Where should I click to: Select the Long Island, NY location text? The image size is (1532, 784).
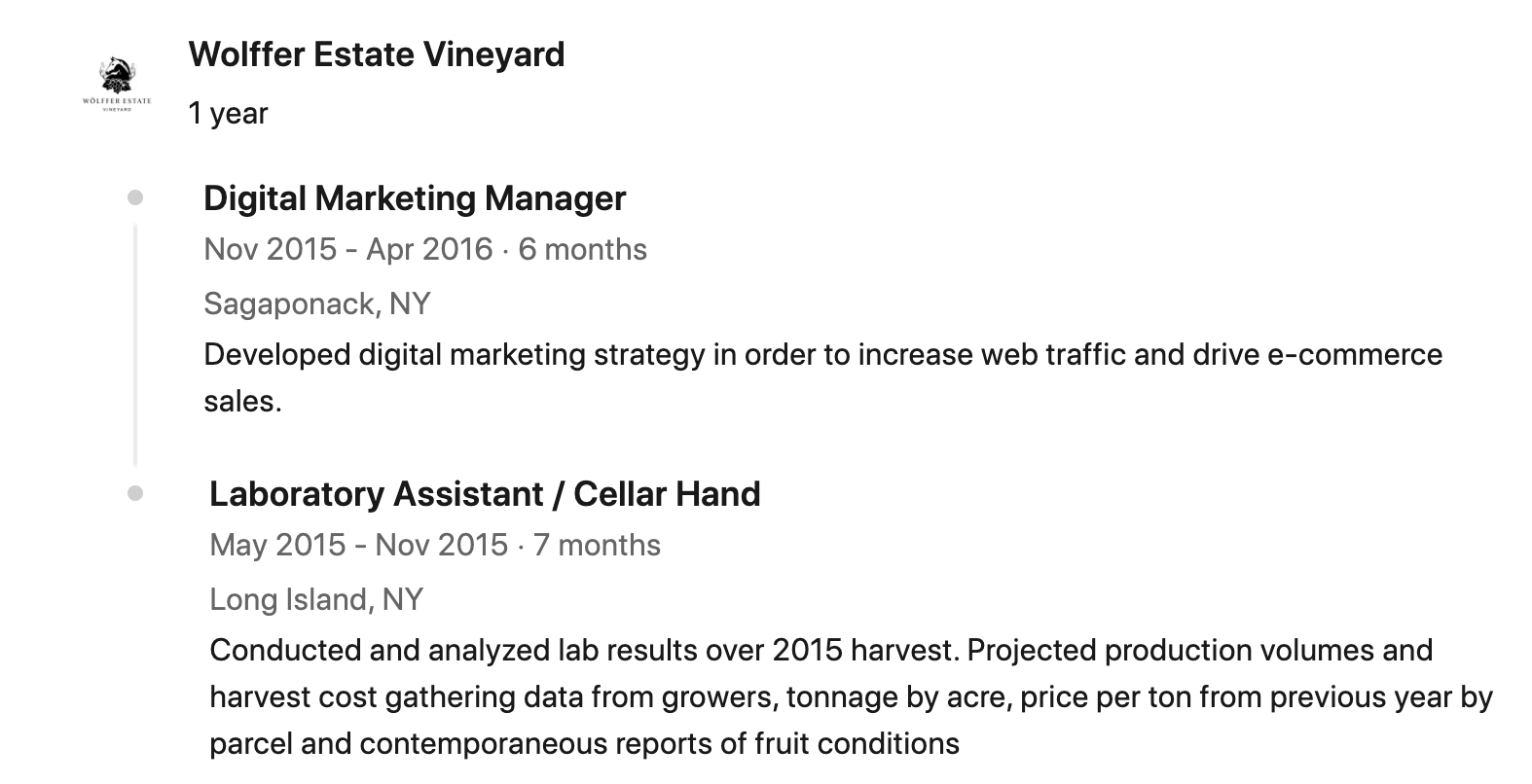click(x=316, y=600)
